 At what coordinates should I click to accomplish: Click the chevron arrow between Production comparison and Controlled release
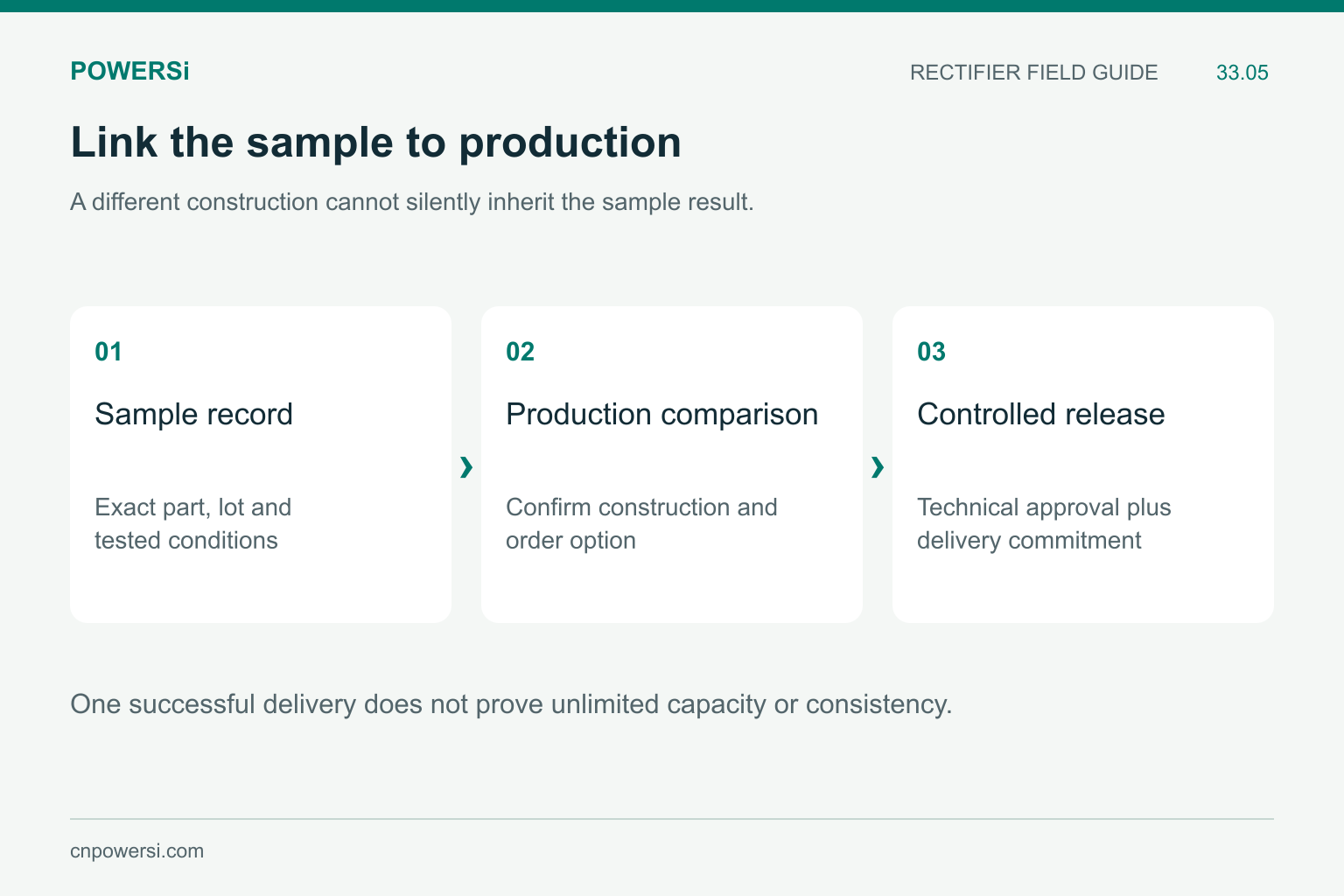tap(878, 467)
